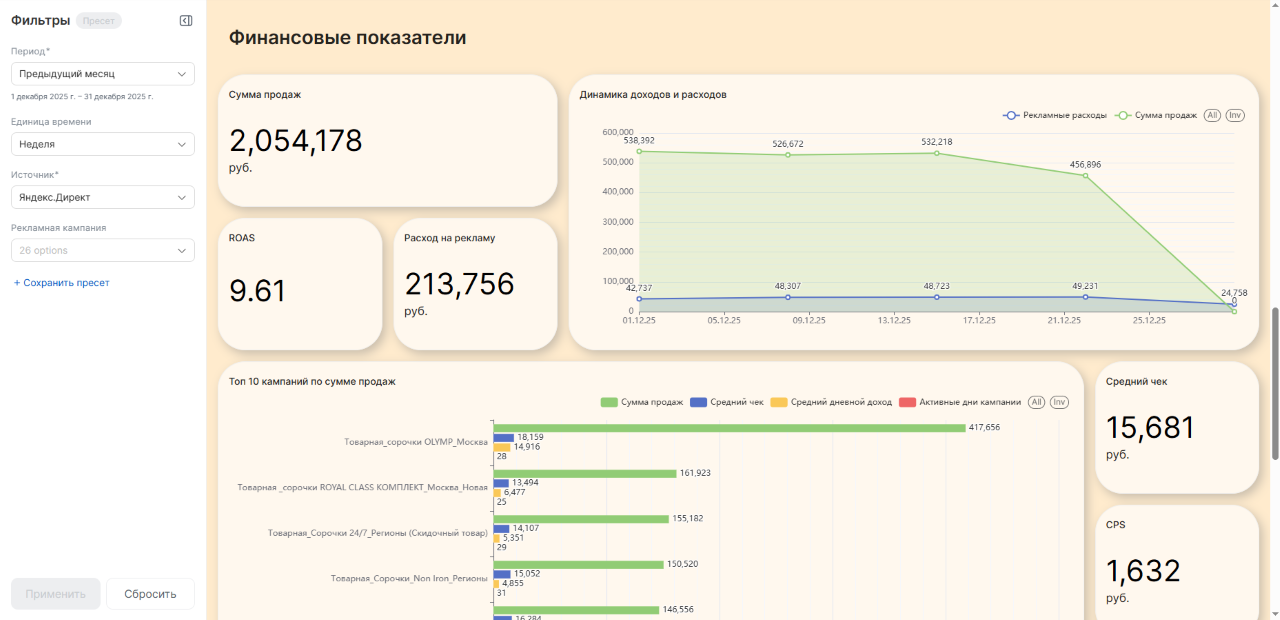1280x620 pixels.
Task: Click the 'All' legend button in the Top 10 chart
Action: click(1036, 402)
